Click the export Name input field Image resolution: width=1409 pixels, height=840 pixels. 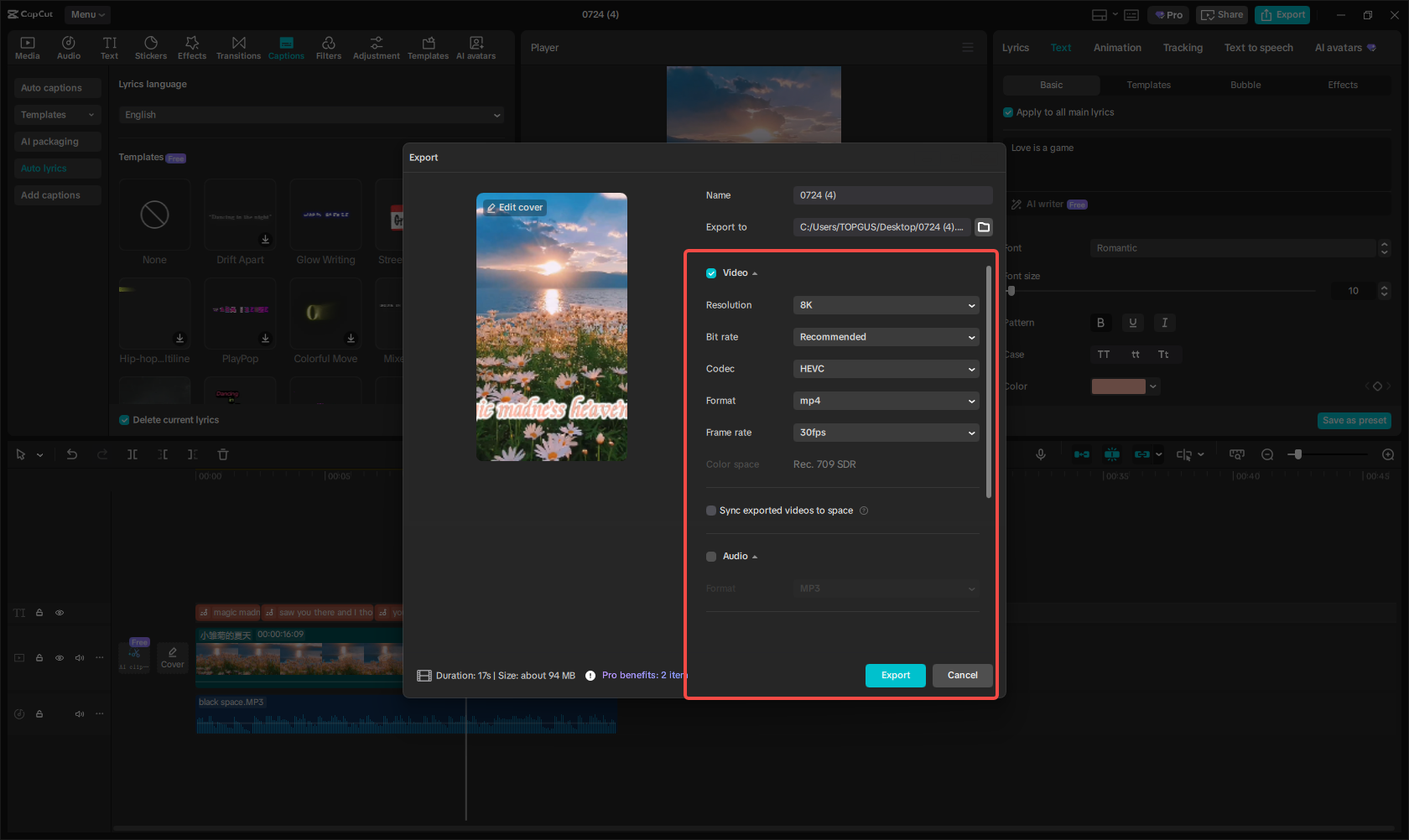tap(892, 194)
